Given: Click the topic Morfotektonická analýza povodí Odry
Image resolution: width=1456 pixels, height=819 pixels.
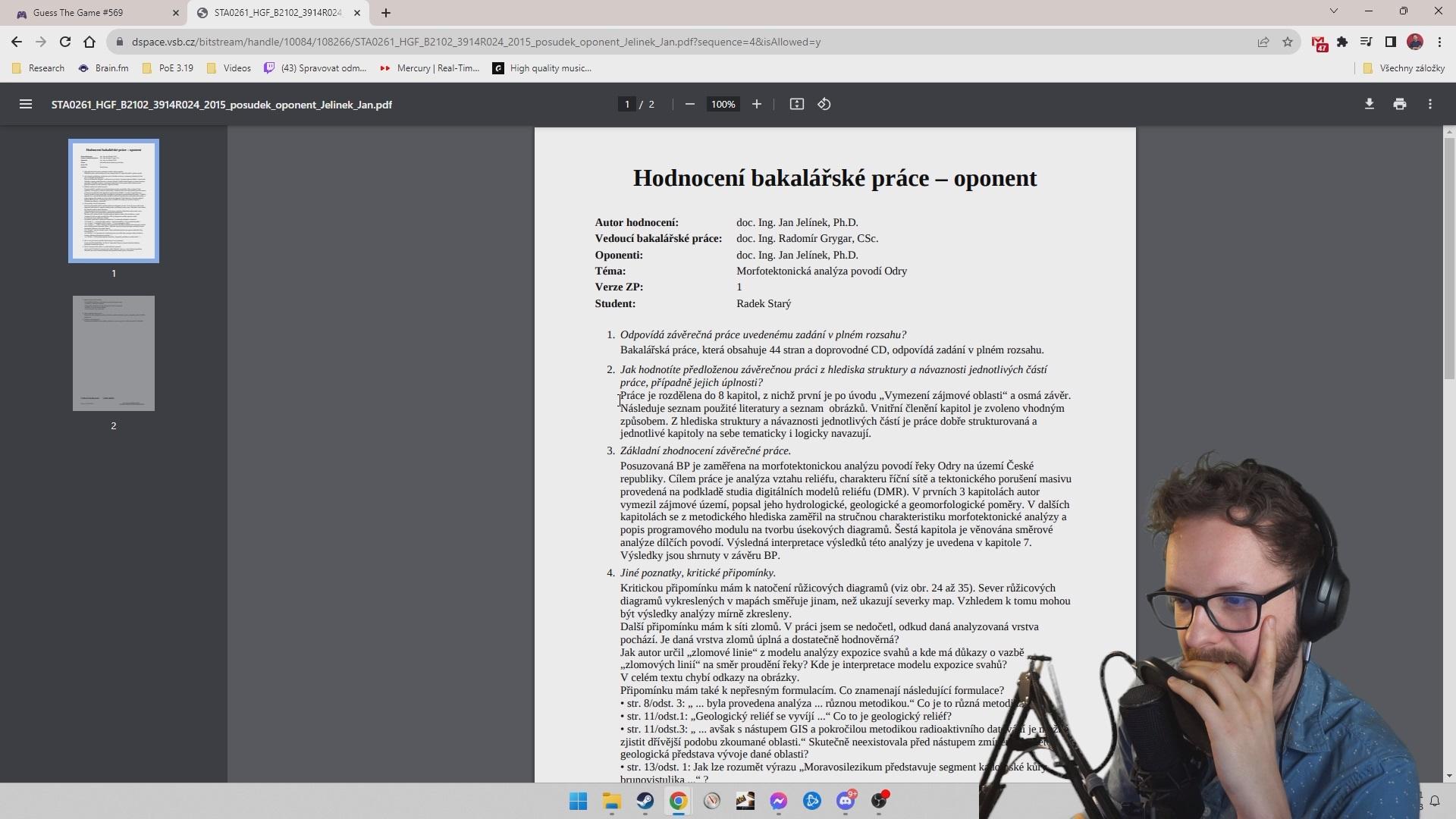Looking at the screenshot, I should pos(821,271).
